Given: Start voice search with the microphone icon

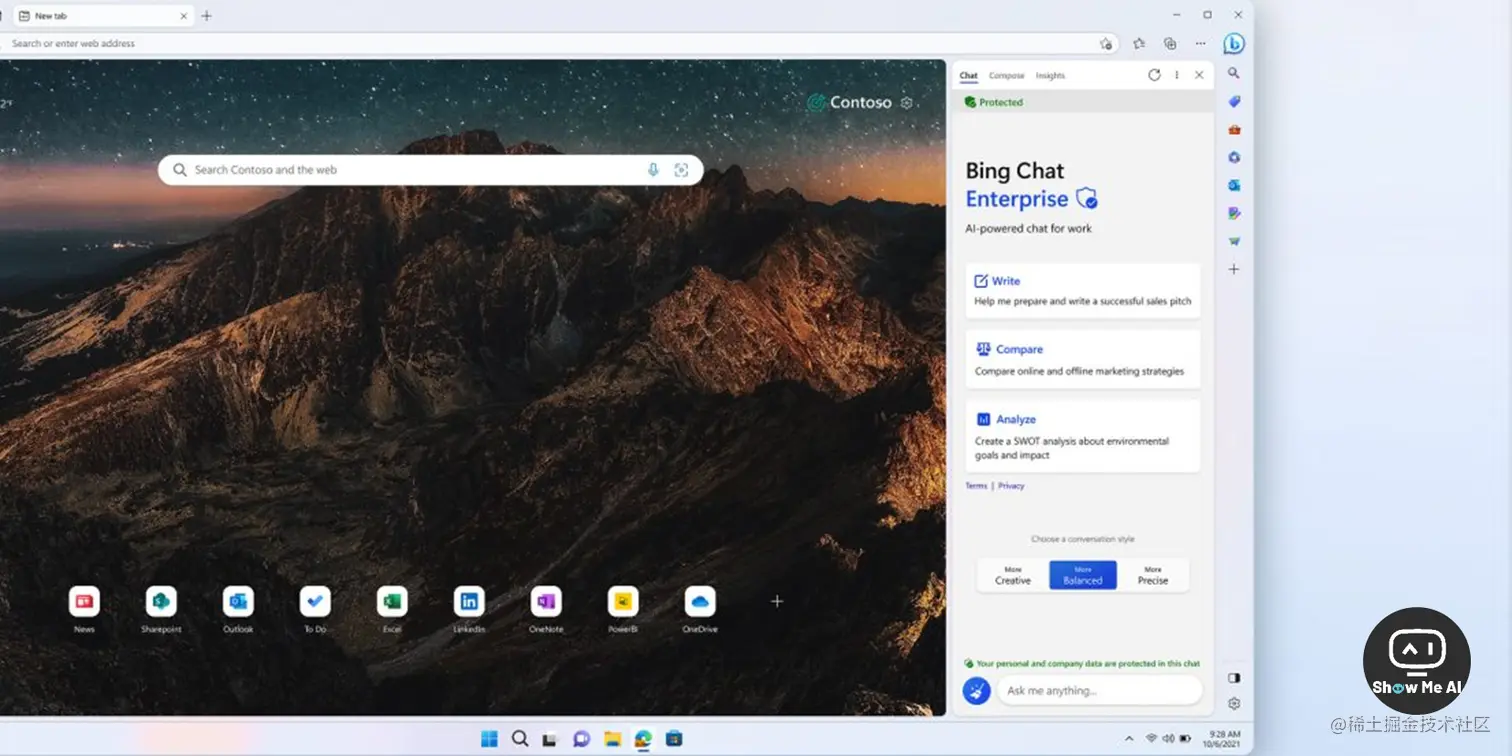Looking at the screenshot, I should tap(653, 170).
